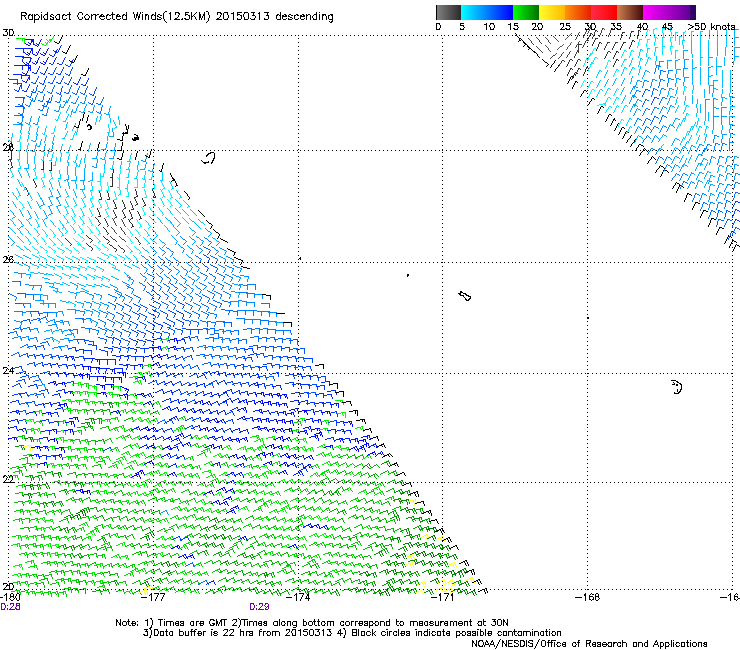Click the 'NOAA/NESDIS/Office of Research and Applications' credit
Viewport: 740px width, 650px height.
coord(589,643)
